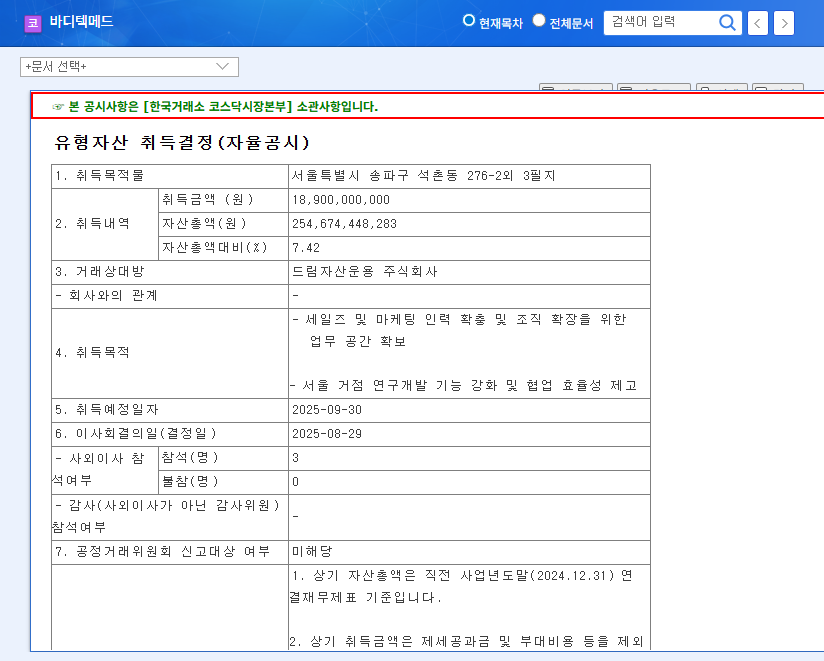Click the cell '2. 취득내역'
This screenshot has height=661, width=824.
pyautogui.click(x=105, y=224)
